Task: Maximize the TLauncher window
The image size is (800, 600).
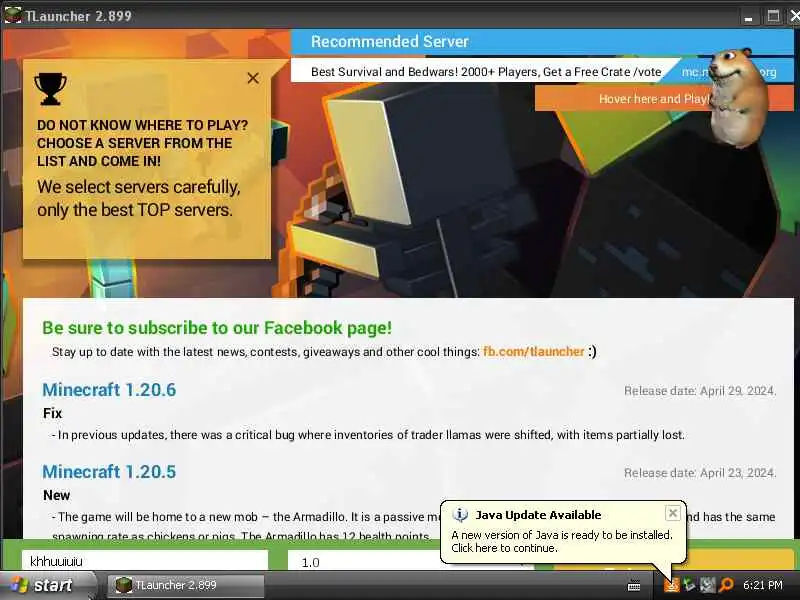Action: [x=773, y=16]
